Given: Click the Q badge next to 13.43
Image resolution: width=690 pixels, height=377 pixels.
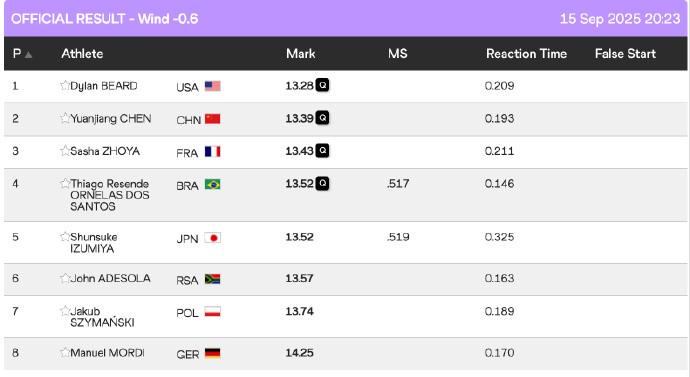Looking at the screenshot, I should pyautogui.click(x=323, y=150).
